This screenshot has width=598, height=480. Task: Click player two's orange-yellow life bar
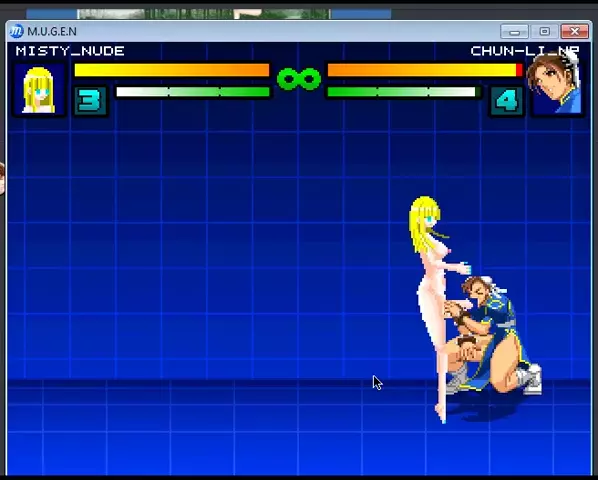pos(425,70)
